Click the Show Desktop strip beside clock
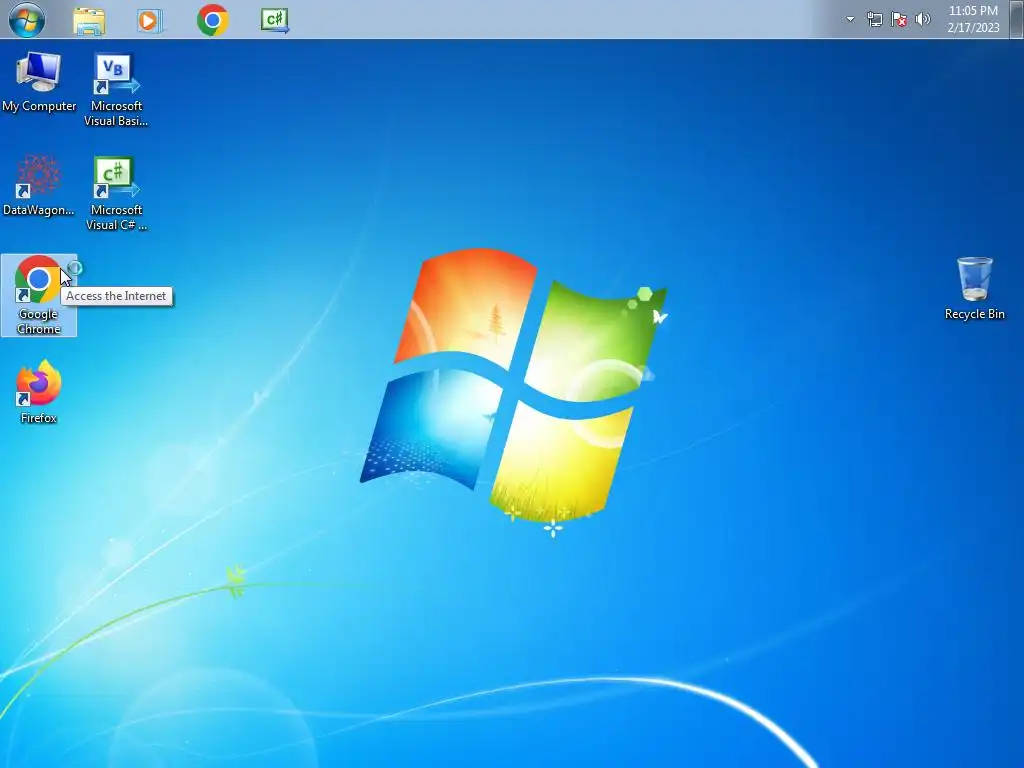 (x=1016, y=19)
